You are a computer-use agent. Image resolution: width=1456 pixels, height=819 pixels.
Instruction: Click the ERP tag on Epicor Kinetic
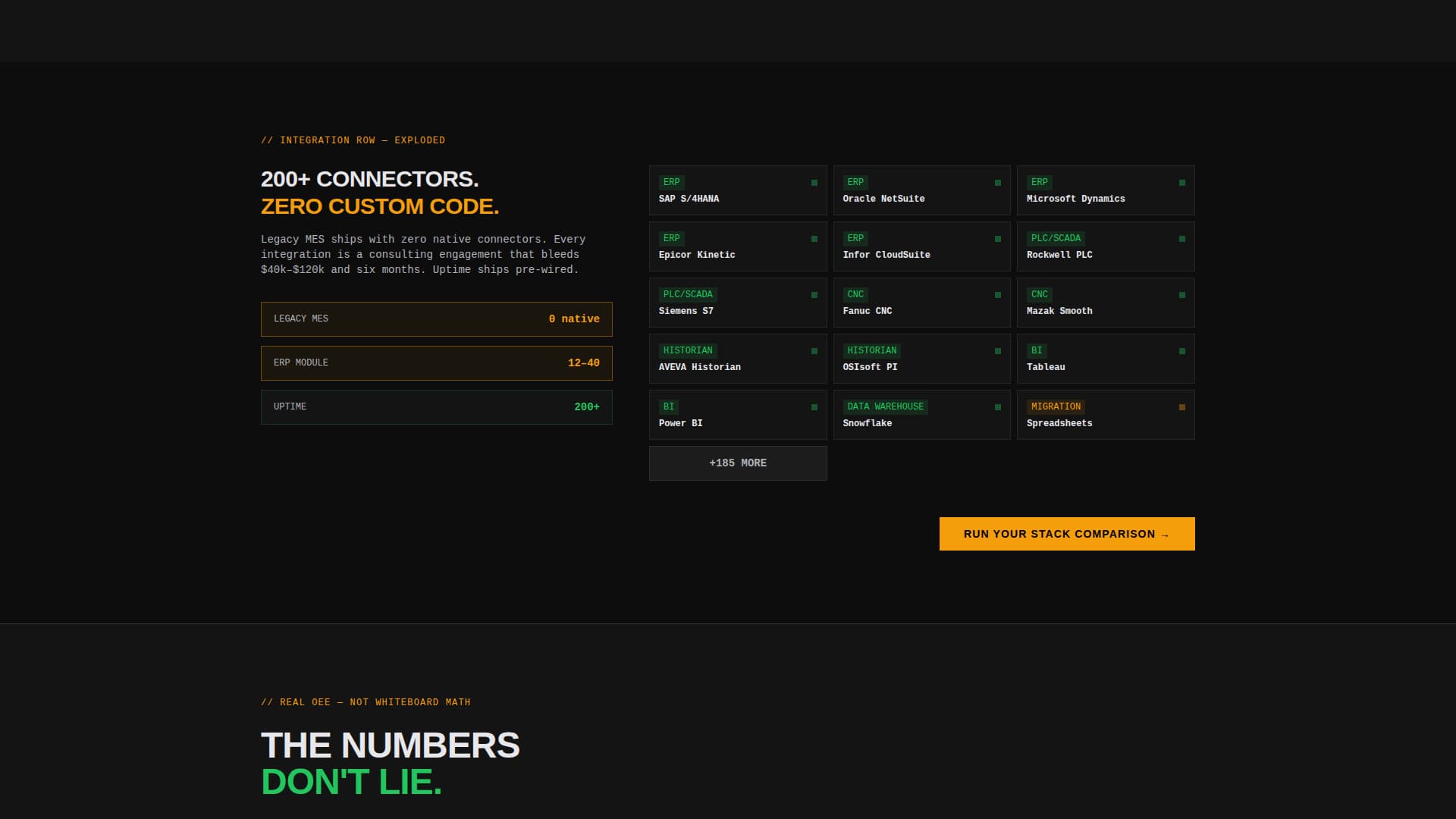point(672,238)
